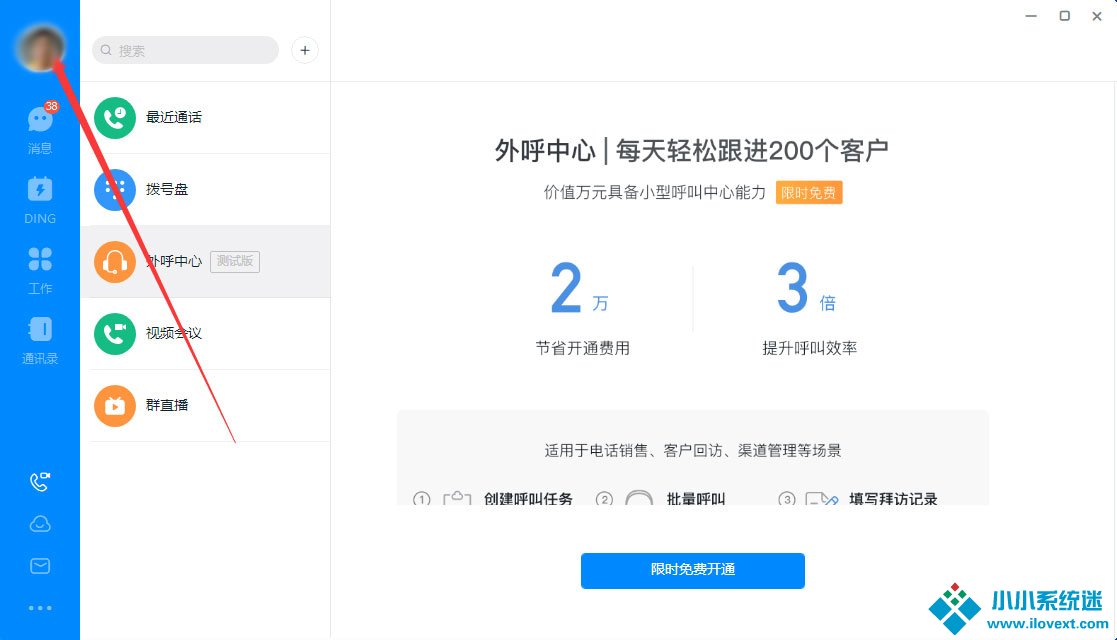
Task: Open 群直播 group live item
Action: (x=205, y=405)
